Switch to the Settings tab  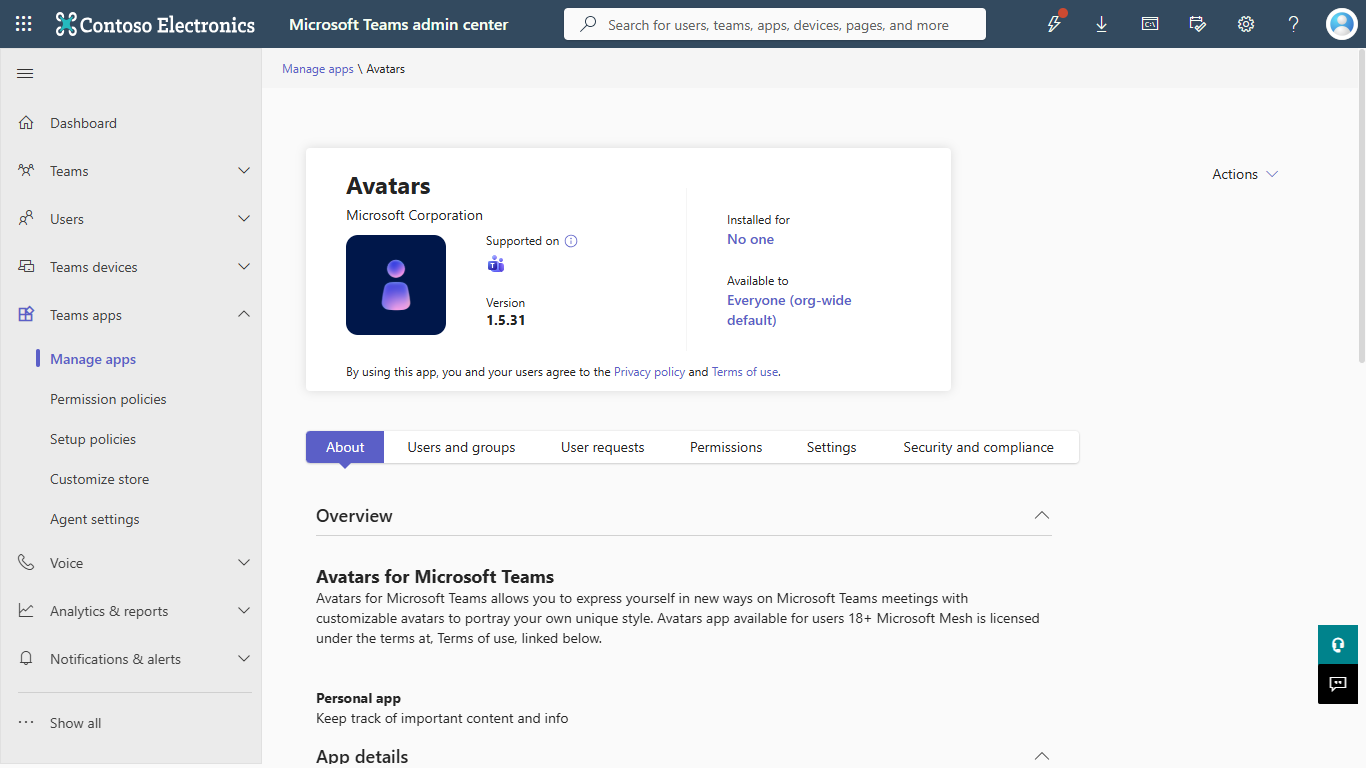832,447
